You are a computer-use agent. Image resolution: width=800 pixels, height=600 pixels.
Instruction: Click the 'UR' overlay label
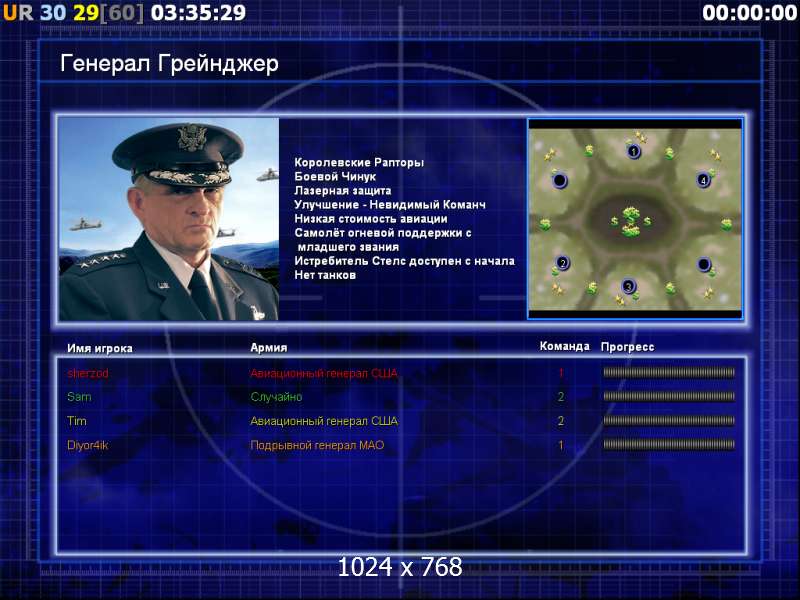(18, 13)
